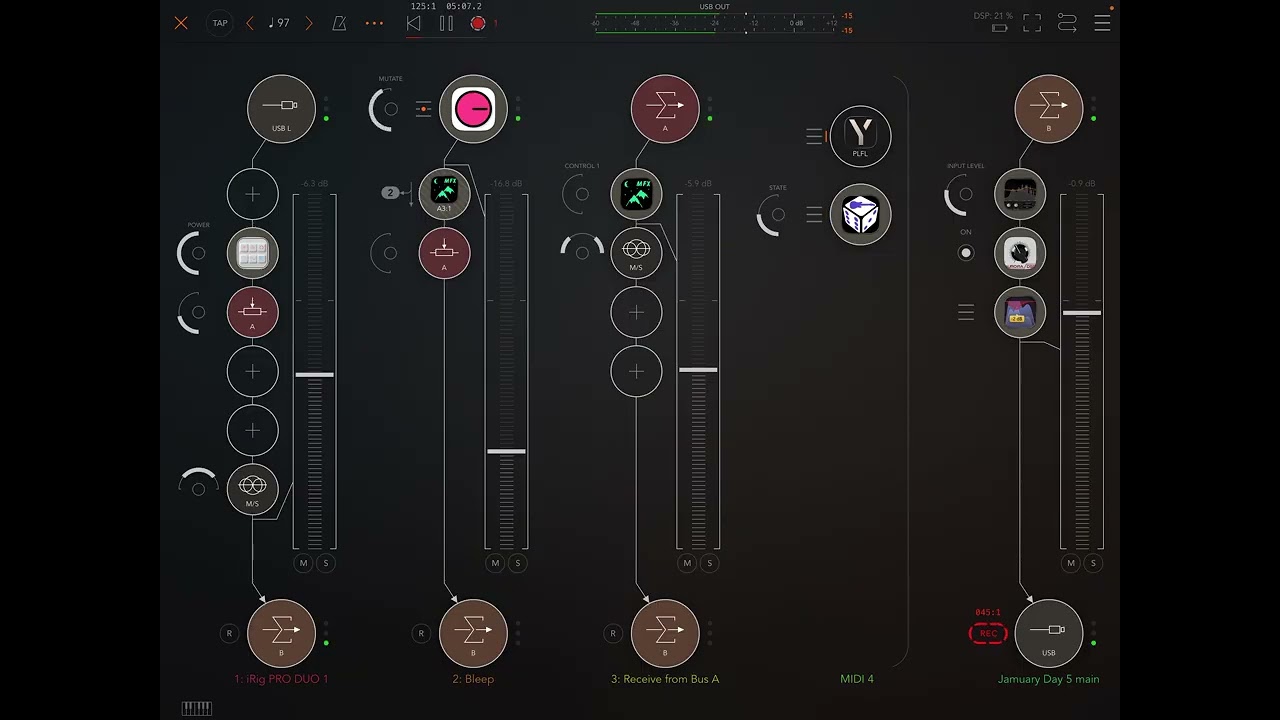Mute channel 2 Bleep
The height and width of the screenshot is (720, 1280).
496,563
